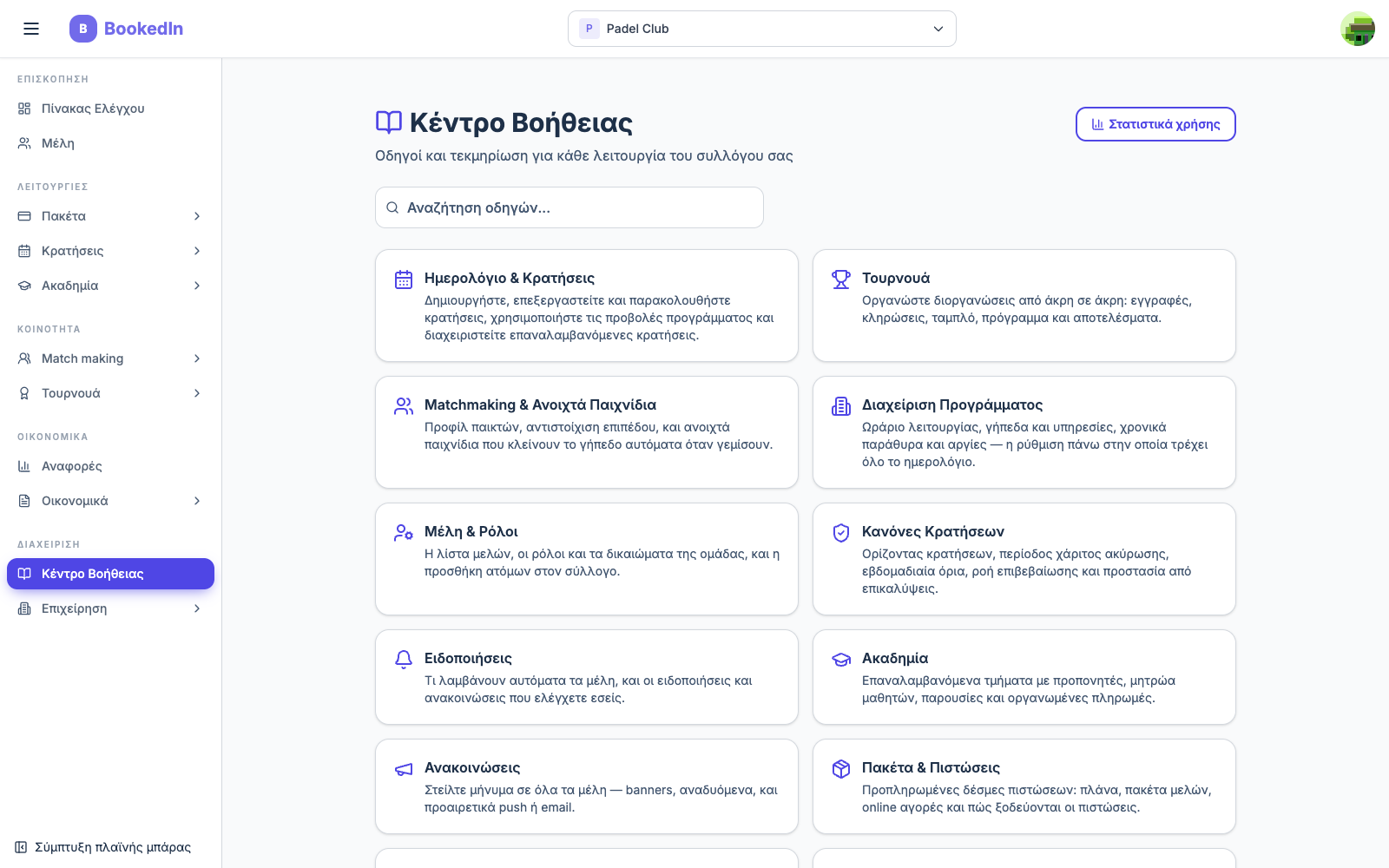This screenshot has width=1389, height=868.
Task: Focus the Αναζήτηση οδηγών search field
Action: [569, 207]
